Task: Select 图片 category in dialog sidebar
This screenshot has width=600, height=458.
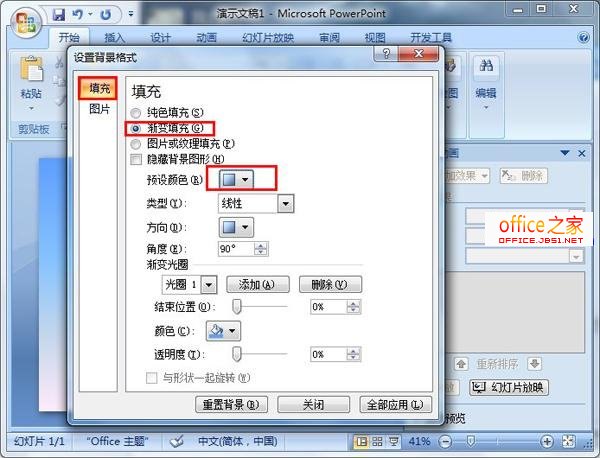Action: 99,109
